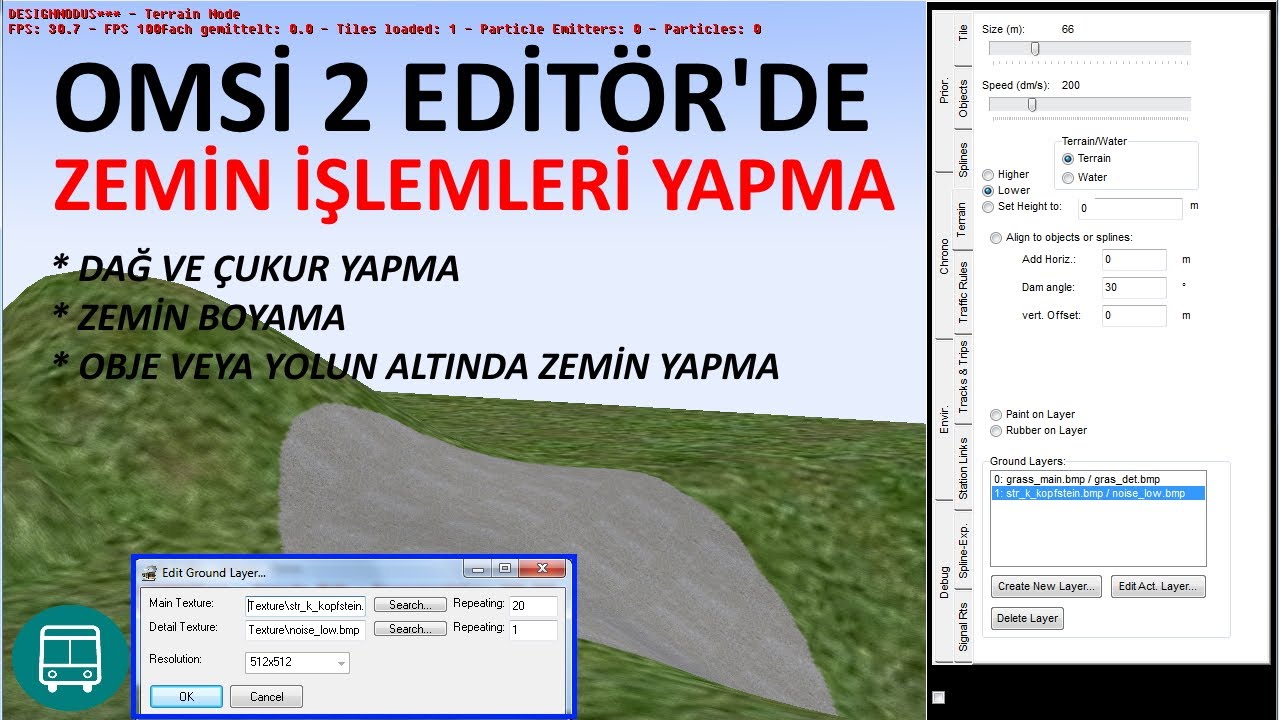The width and height of the screenshot is (1280, 720).
Task: Choose the Lower radio button
Action: tap(1006, 190)
